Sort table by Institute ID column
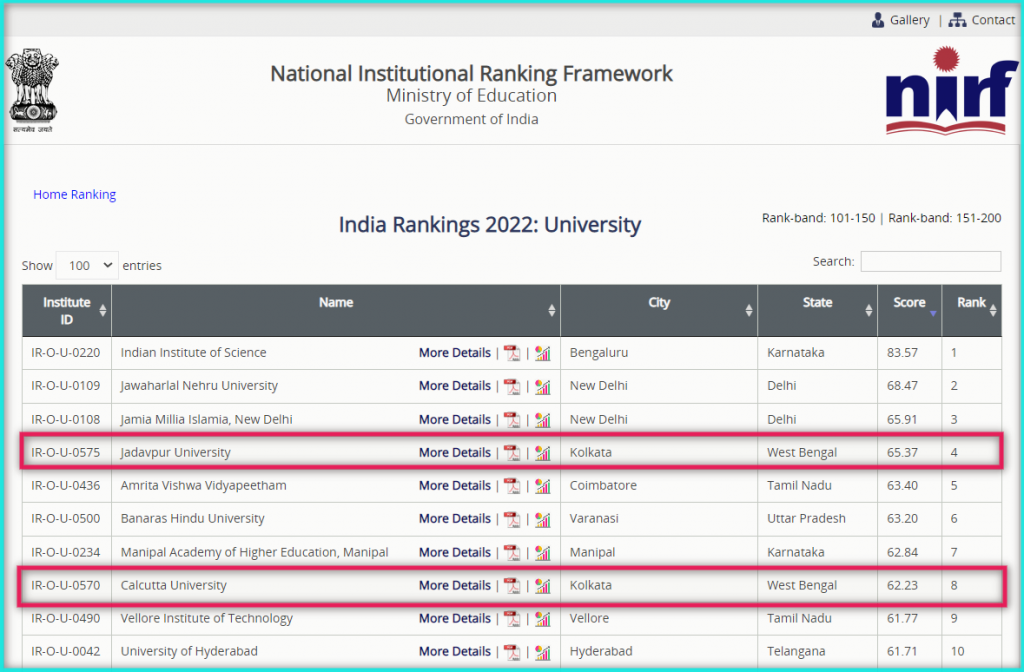Screen dimensions: 1024x672 67,311
